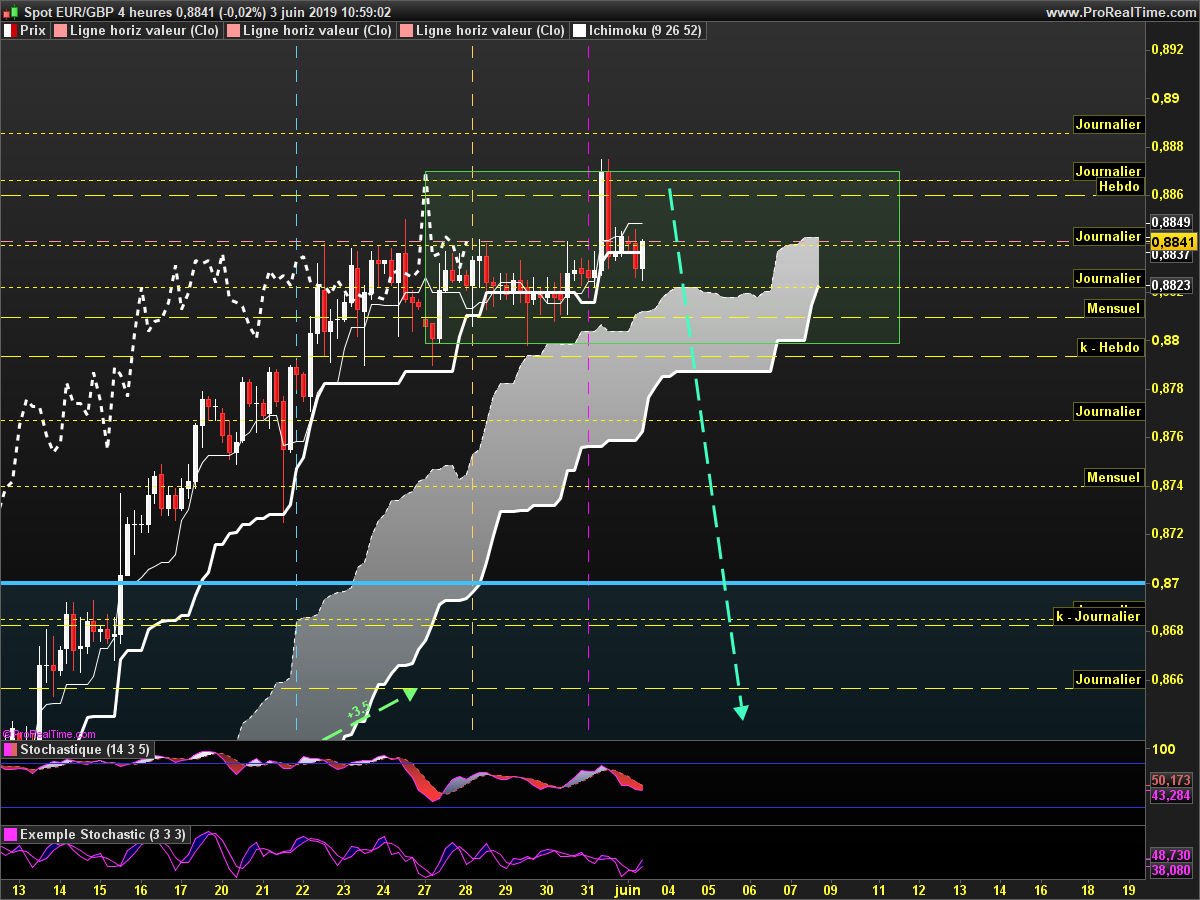The image size is (1200, 900).
Task: Select the k - Journalier level label
Action: [x=1098, y=616]
